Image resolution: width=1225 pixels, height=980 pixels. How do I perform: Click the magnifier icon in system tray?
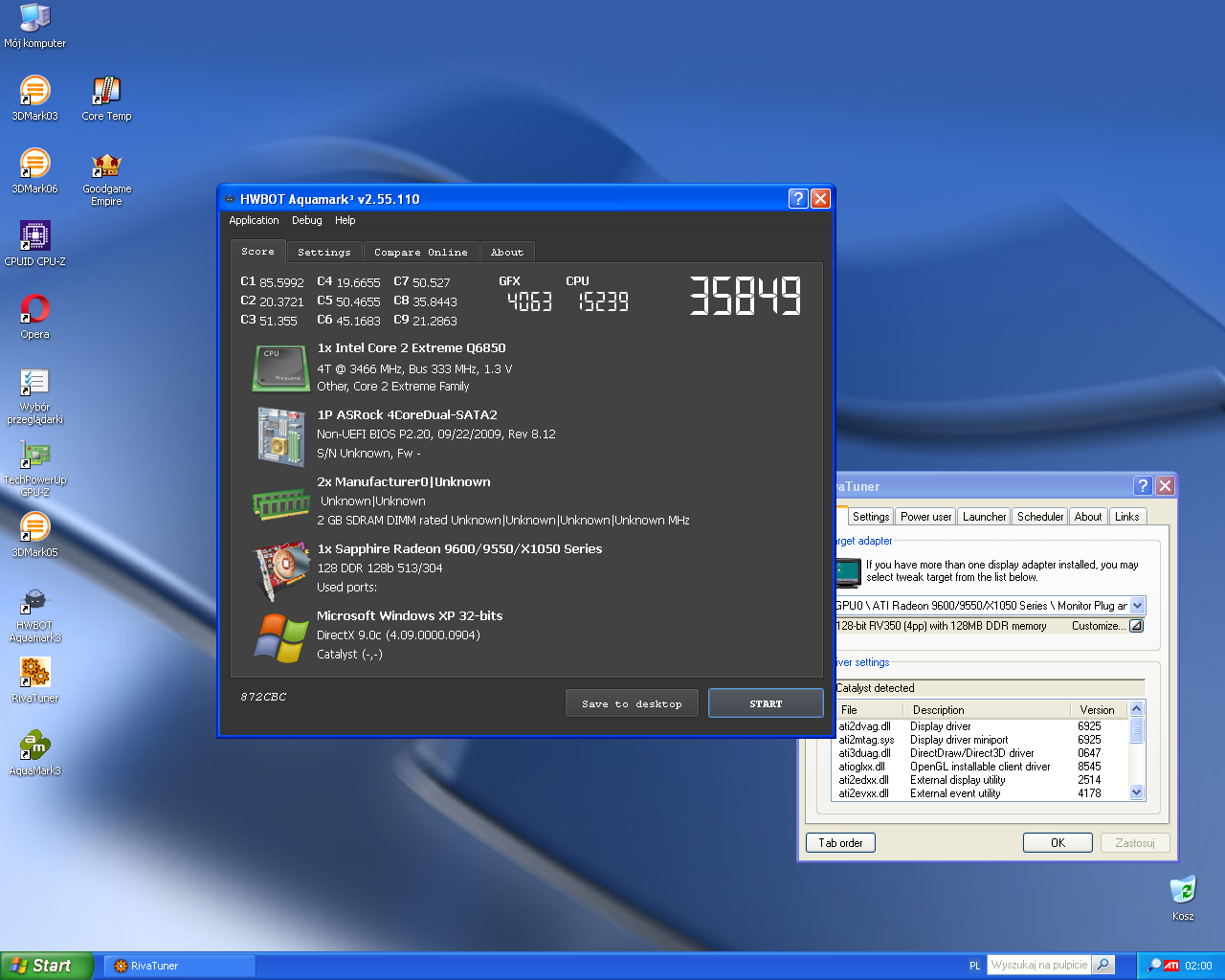click(1154, 966)
